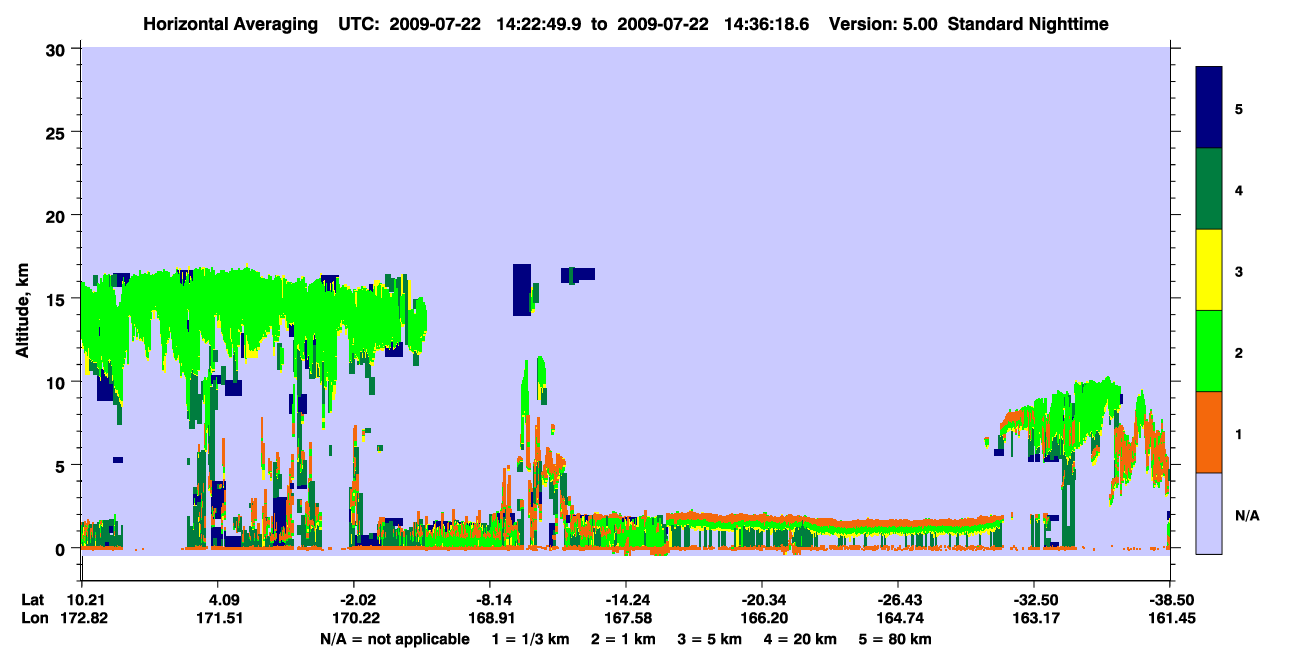Click the color bar label '2'
The image size is (1300, 667).
[x=1239, y=352]
